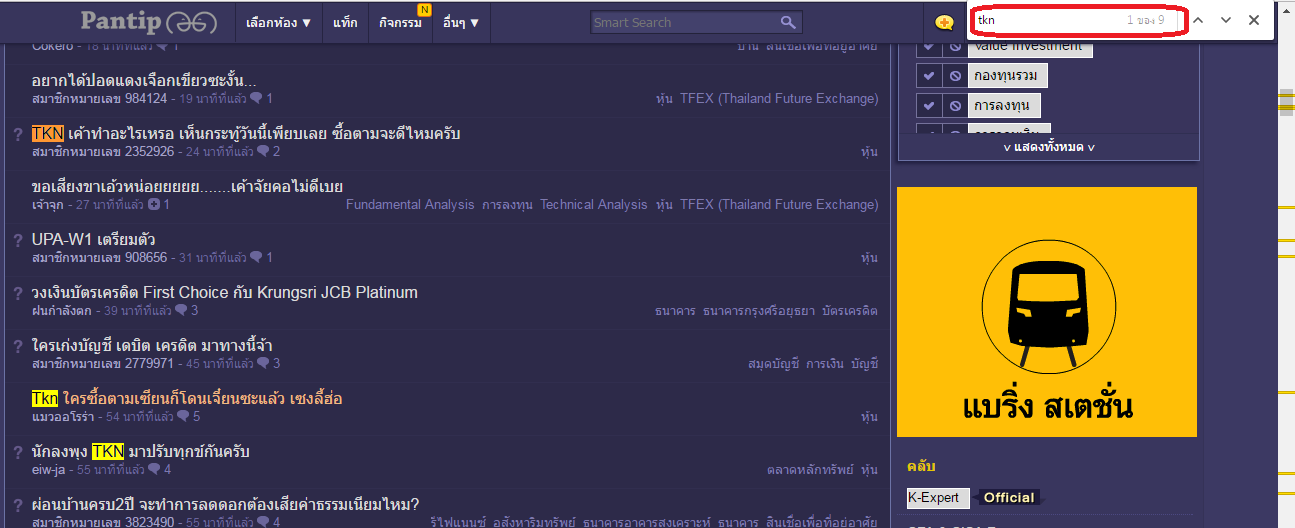This screenshot has width=1295, height=528.
Task: Toggle the checkmark for การลงทุน tag
Action: 929,105
